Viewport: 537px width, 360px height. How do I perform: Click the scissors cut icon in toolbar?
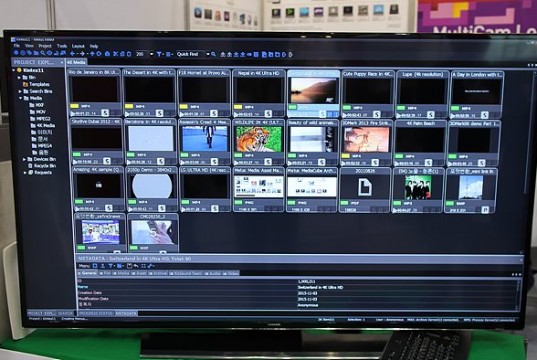point(115,54)
